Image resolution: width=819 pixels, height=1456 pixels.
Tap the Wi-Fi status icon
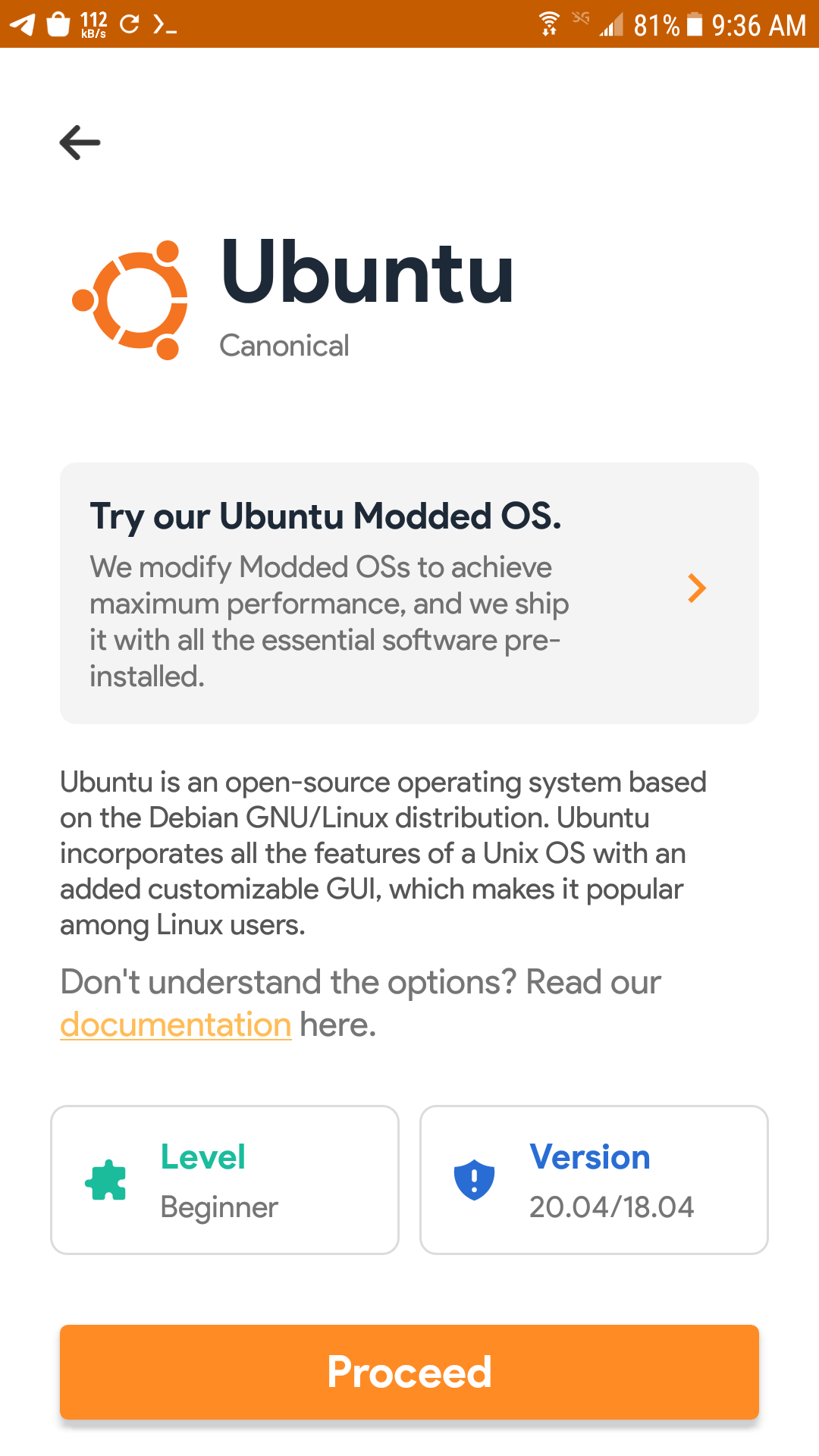pyautogui.click(x=549, y=24)
